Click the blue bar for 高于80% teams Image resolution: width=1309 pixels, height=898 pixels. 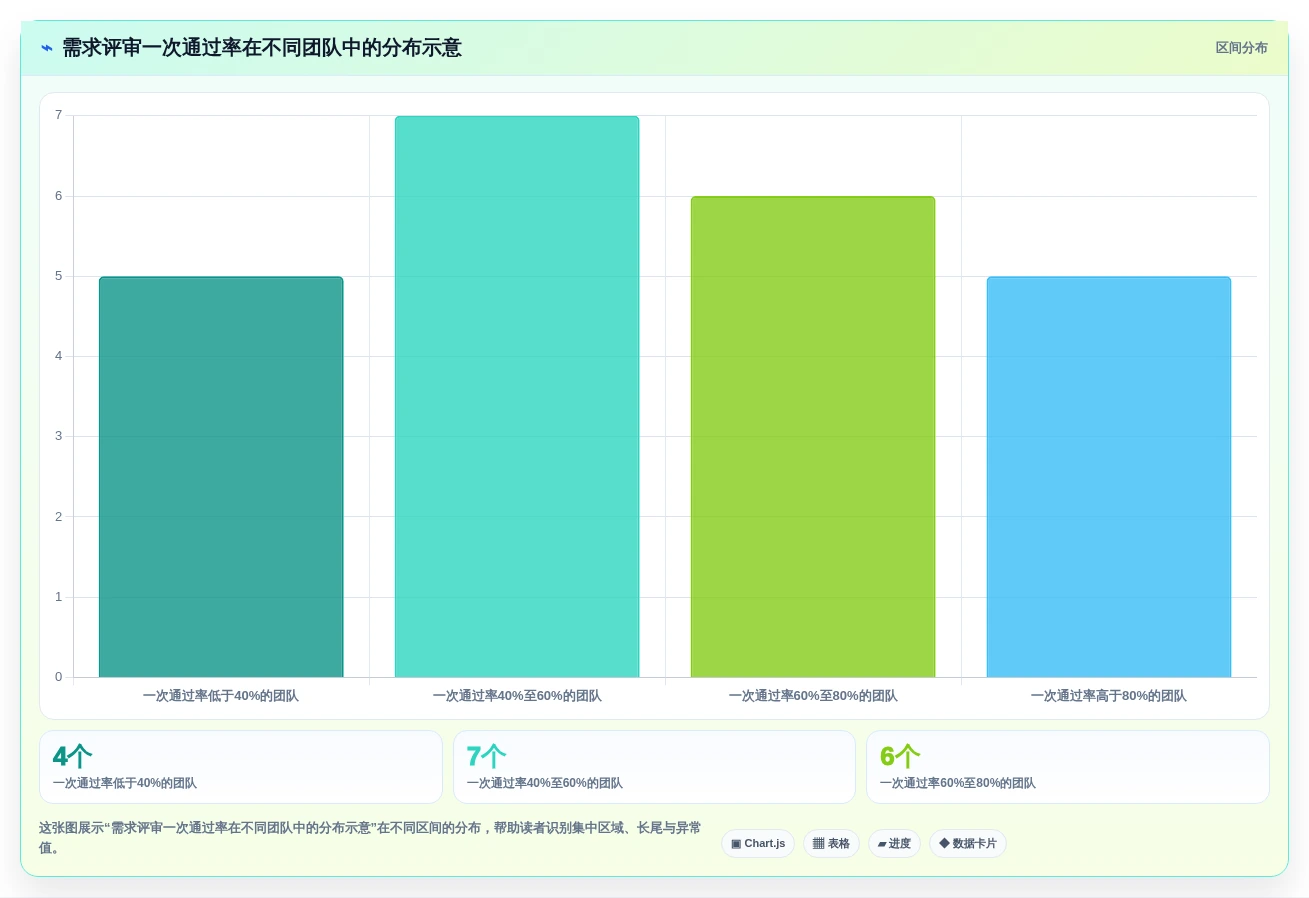pyautogui.click(x=1109, y=477)
